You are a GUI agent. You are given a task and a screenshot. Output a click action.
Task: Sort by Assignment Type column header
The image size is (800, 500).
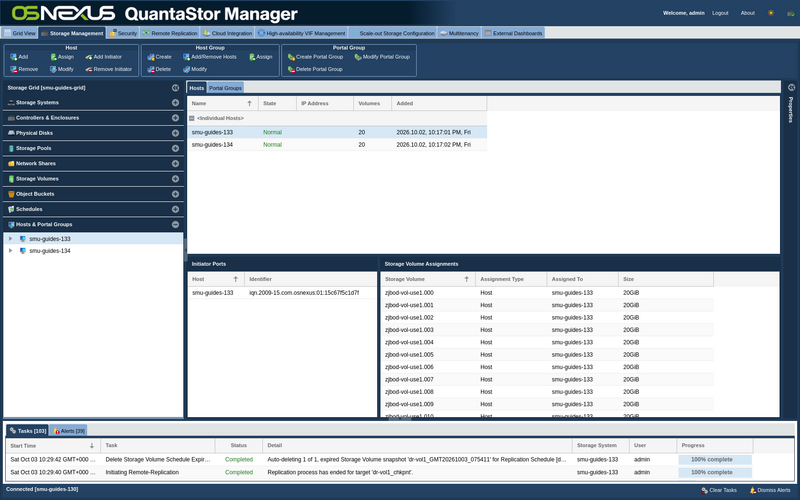click(511, 279)
